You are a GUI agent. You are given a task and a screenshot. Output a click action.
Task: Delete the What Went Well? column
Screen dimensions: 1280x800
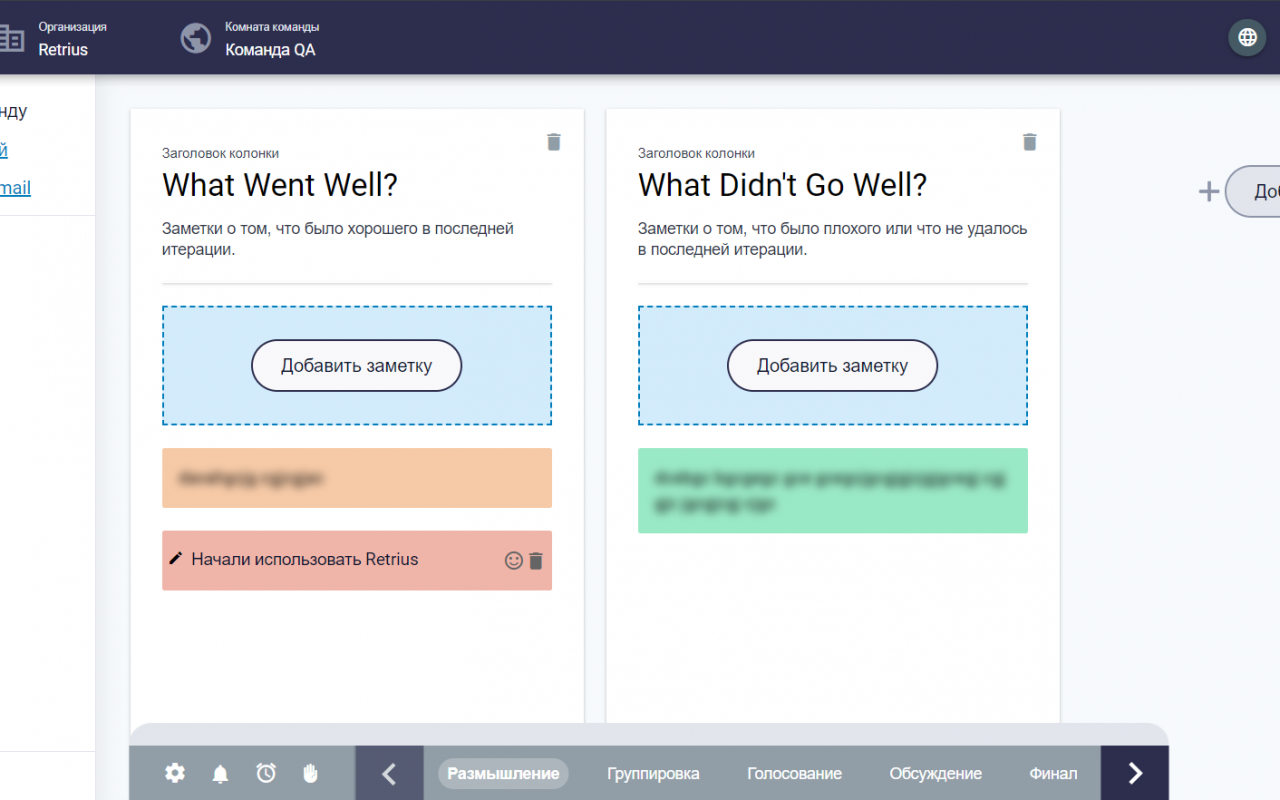(x=554, y=142)
